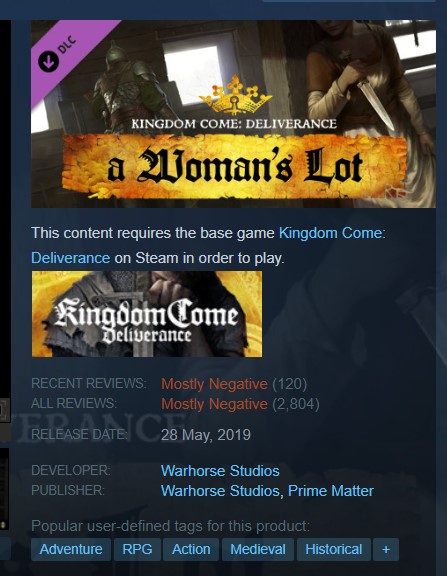Click the DLC download arrow icon
447x576 pixels.
tap(48, 61)
